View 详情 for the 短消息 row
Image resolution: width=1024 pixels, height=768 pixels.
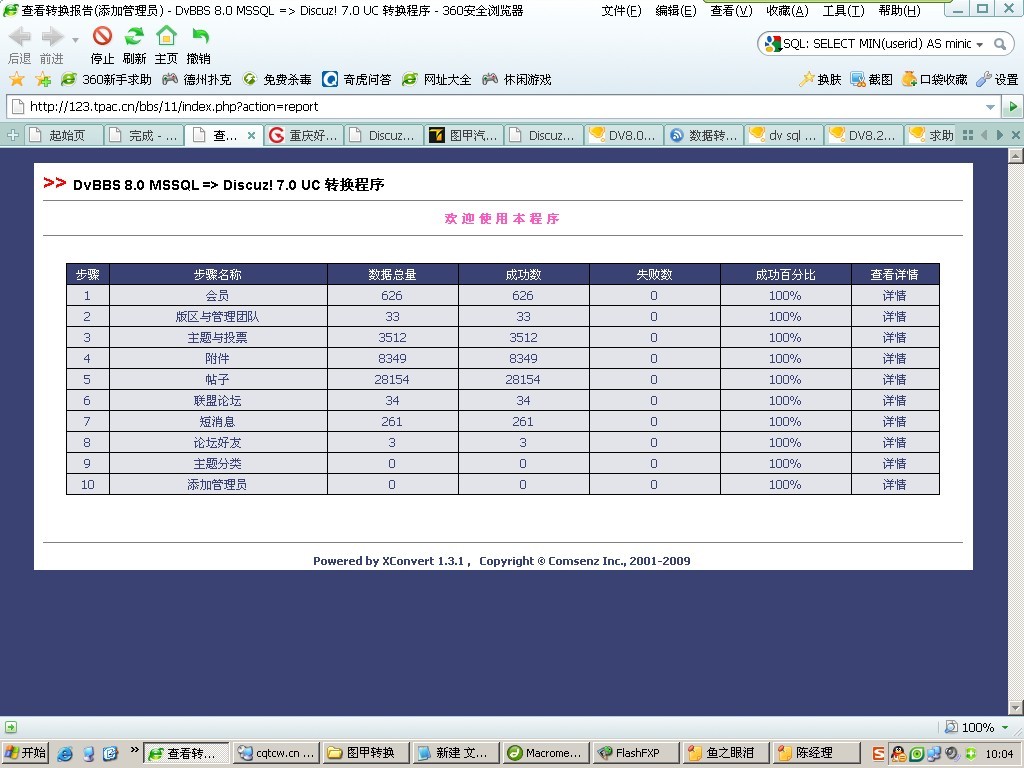[894, 421]
